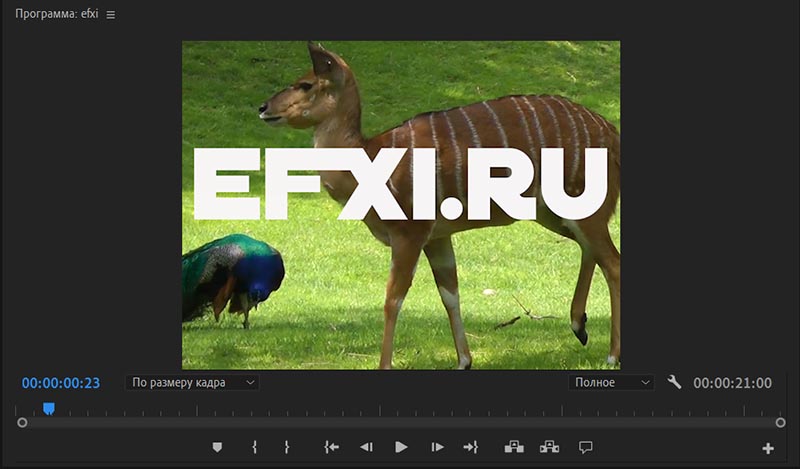This screenshot has width=800, height=469.
Task: Click the Extract button
Action: coord(549,447)
